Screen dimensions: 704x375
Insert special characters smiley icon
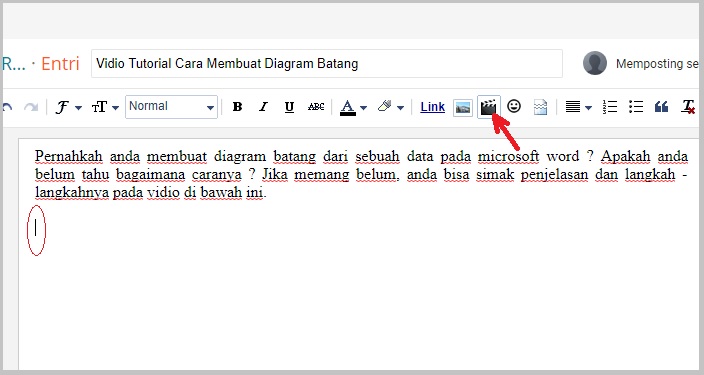(x=514, y=106)
